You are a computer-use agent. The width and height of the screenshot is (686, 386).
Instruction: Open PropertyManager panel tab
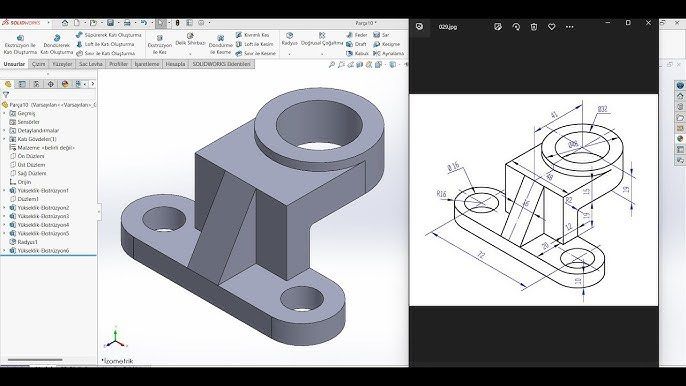tap(22, 84)
